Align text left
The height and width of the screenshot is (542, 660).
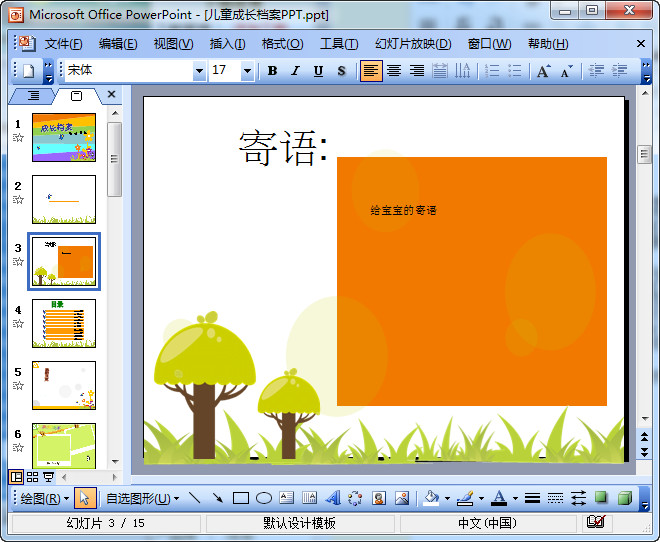point(371,71)
